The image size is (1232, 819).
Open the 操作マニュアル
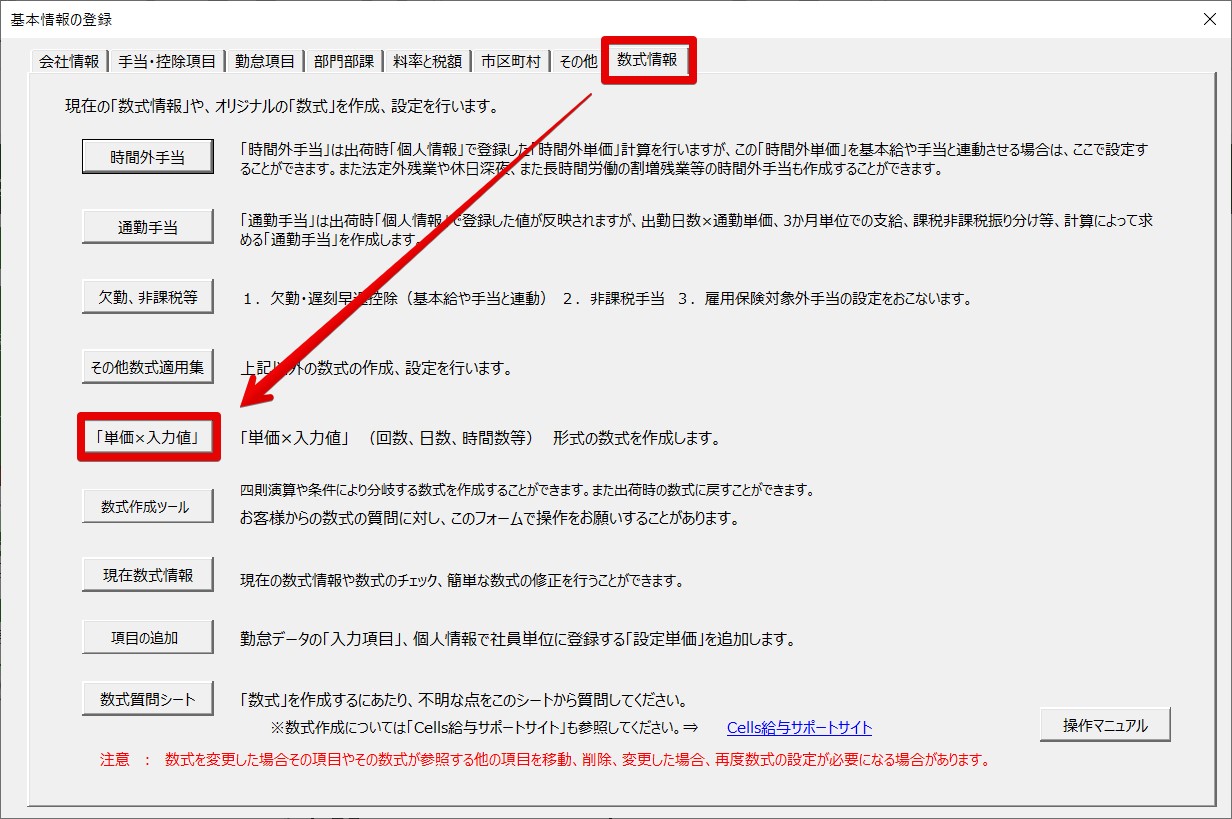click(x=1104, y=725)
